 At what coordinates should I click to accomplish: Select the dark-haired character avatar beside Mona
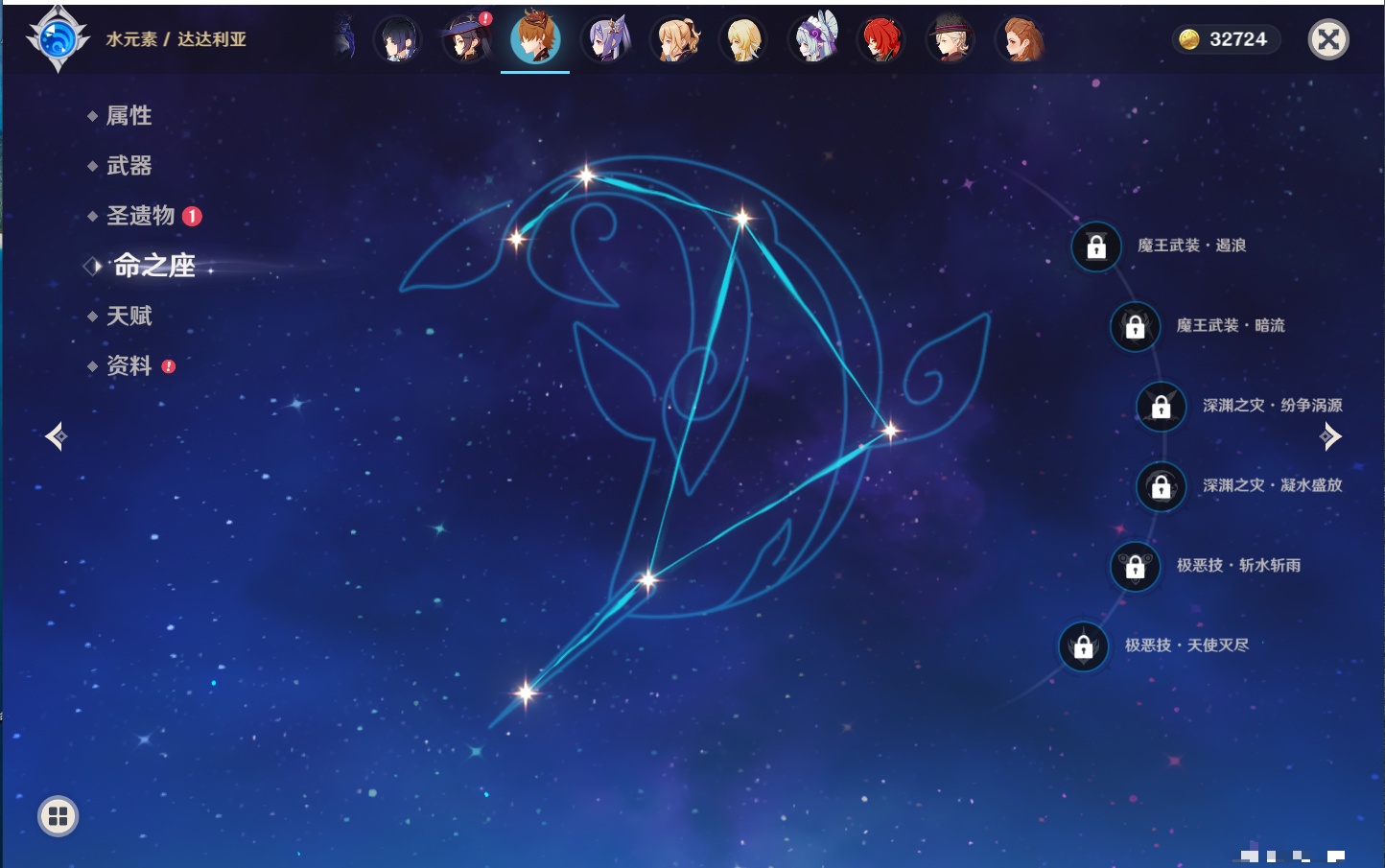pyautogui.click(x=398, y=40)
